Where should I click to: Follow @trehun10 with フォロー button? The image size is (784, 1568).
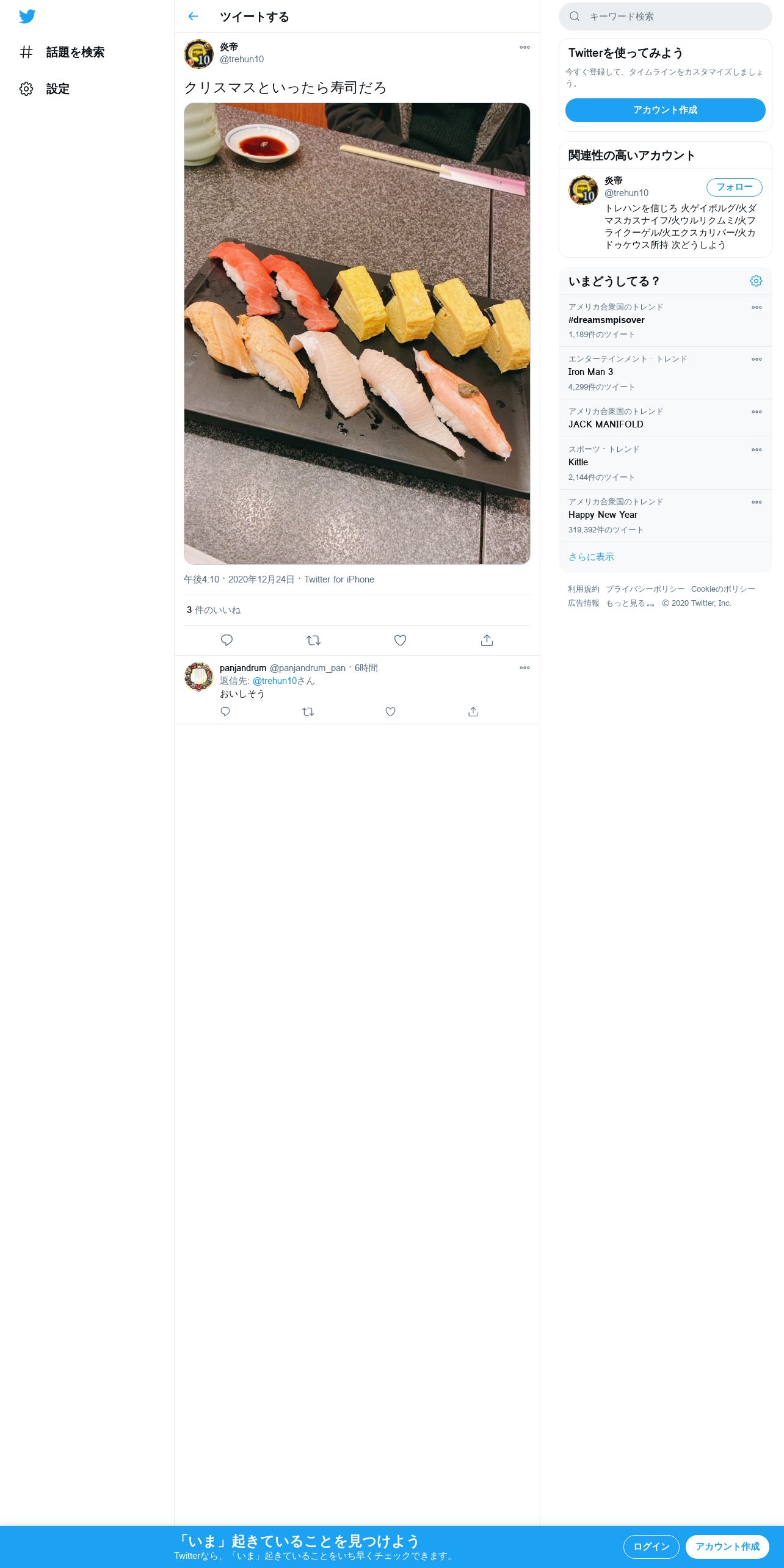[734, 187]
